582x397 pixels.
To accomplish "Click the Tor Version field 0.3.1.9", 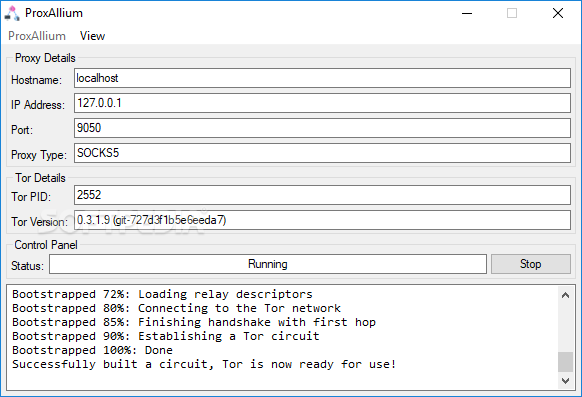I will [322, 220].
